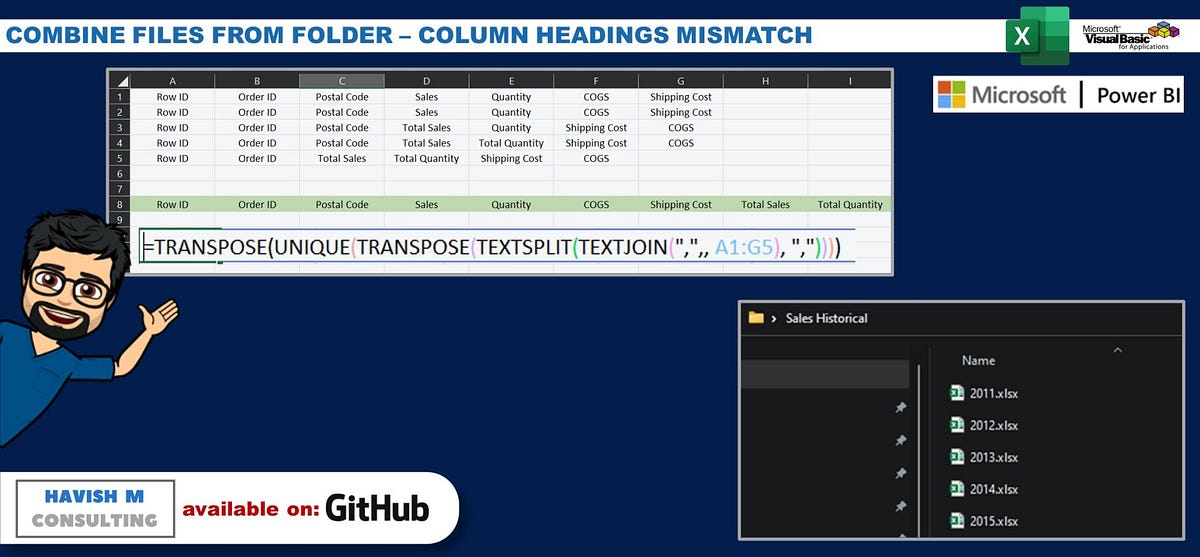Select row header 5
This screenshot has width=1200, height=557.
tap(120, 158)
